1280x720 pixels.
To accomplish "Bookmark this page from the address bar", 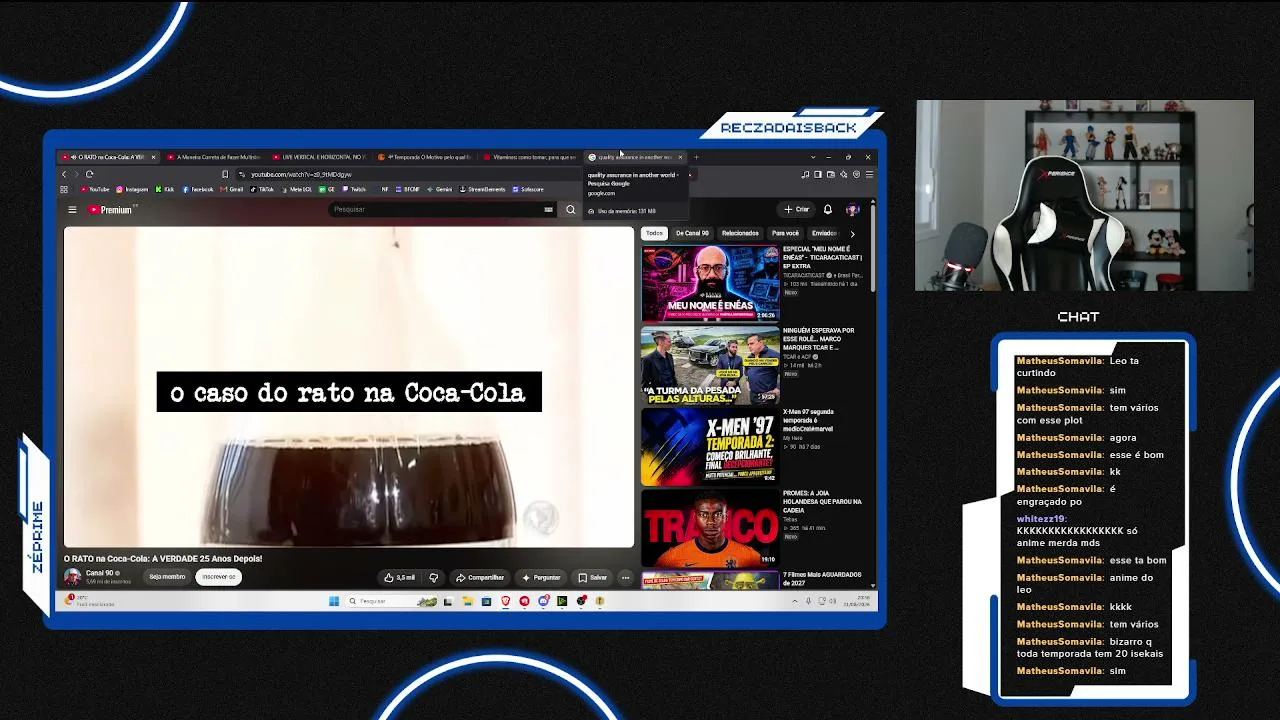I will [x=225, y=174].
